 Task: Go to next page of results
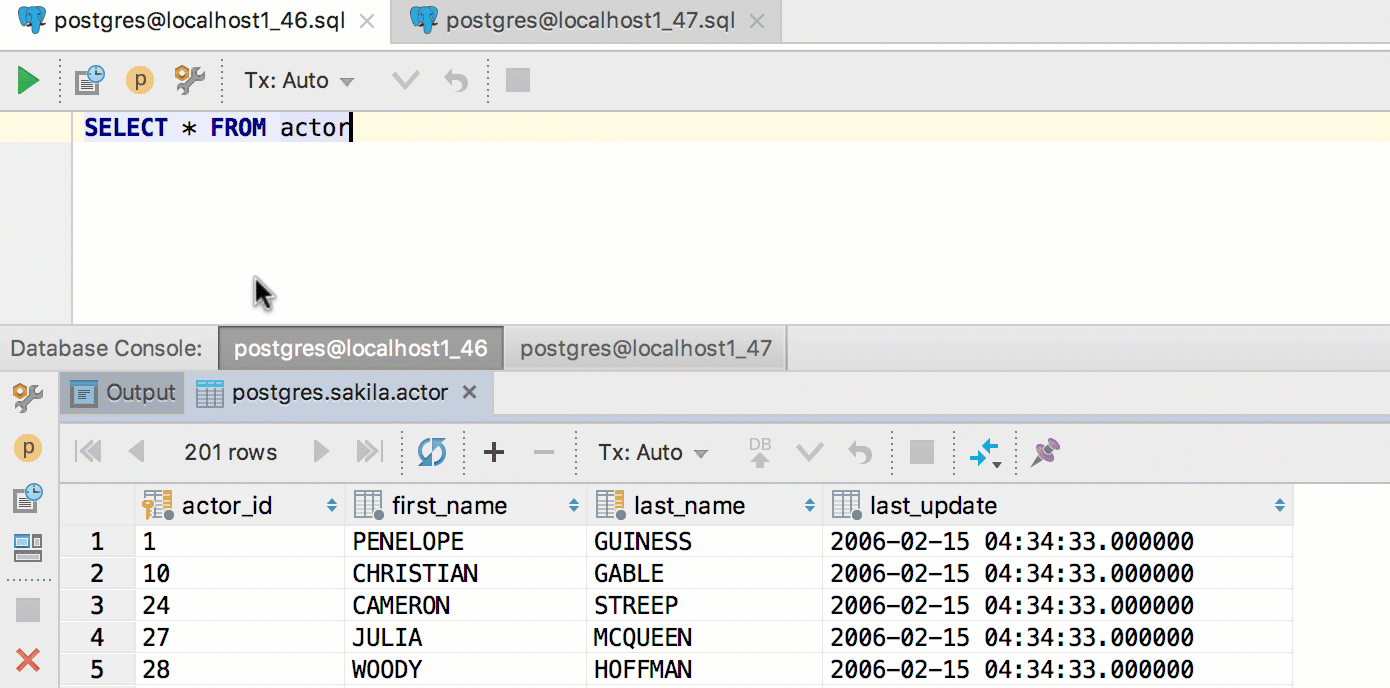click(x=321, y=452)
